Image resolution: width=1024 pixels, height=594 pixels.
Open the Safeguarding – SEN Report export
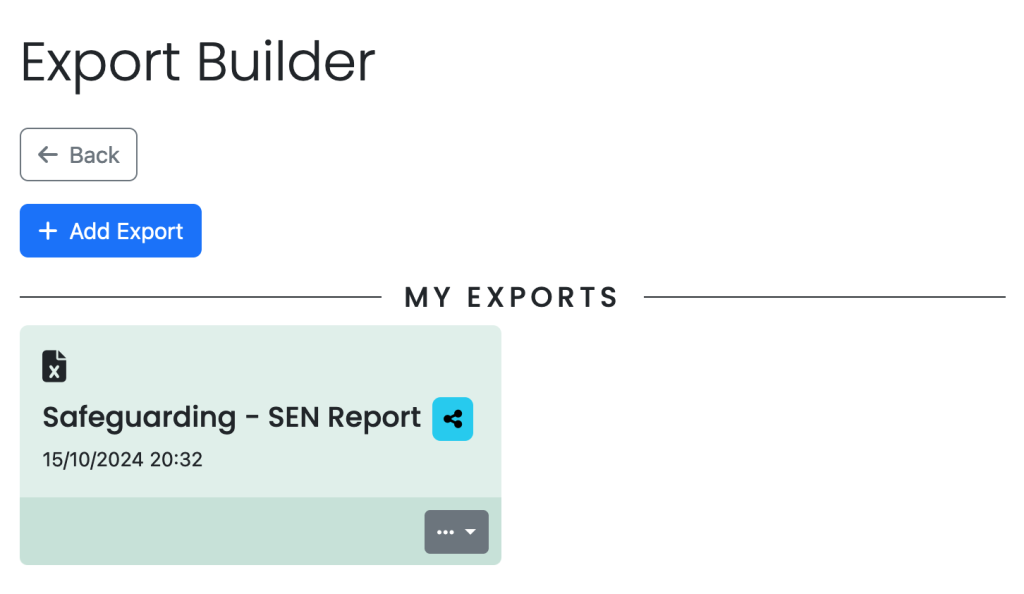click(231, 417)
